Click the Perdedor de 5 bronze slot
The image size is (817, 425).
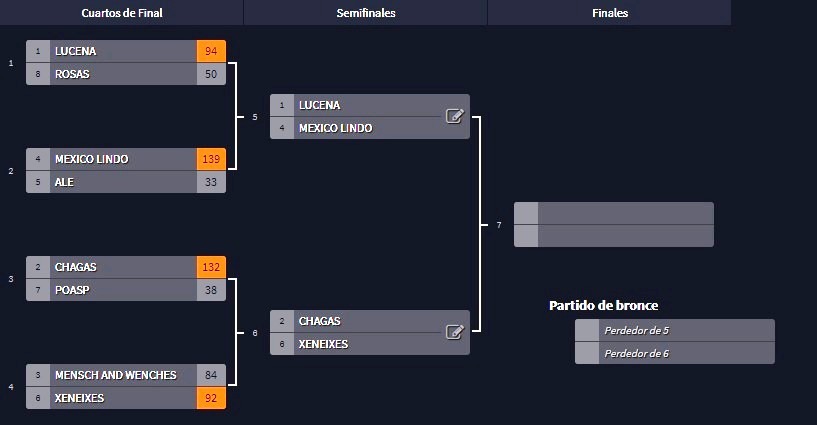point(685,330)
